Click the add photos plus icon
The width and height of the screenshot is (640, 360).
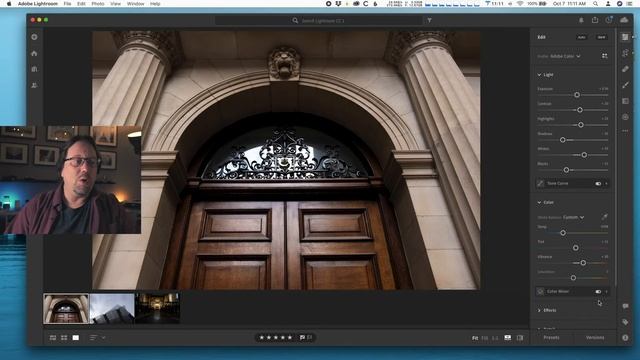click(x=34, y=37)
